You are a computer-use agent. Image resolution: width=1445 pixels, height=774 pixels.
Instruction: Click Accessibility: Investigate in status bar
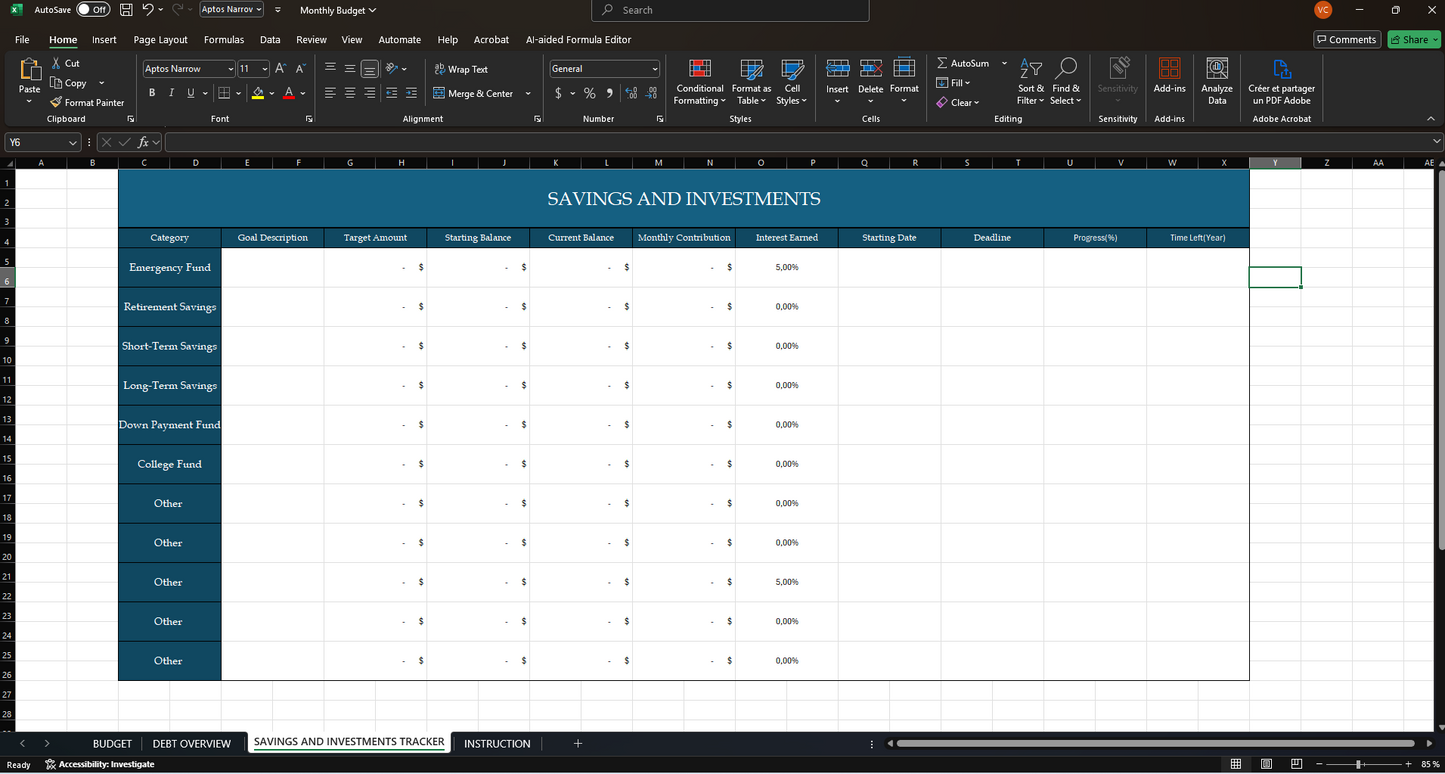100,764
